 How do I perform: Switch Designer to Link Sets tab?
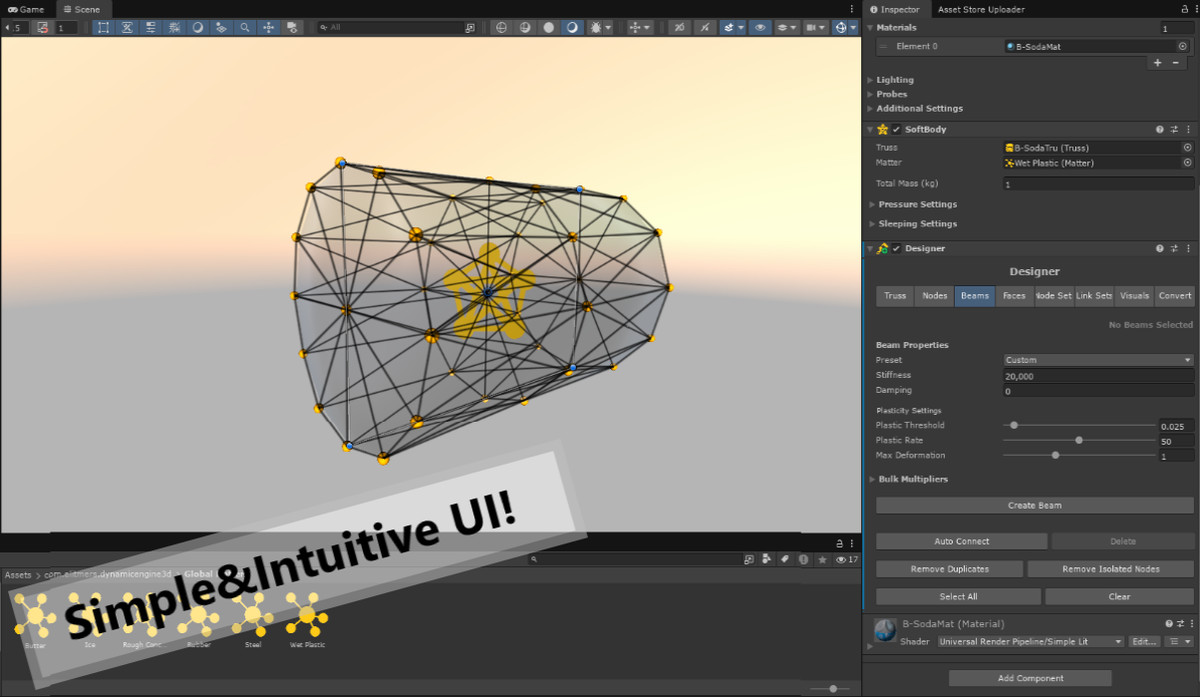(x=1094, y=296)
